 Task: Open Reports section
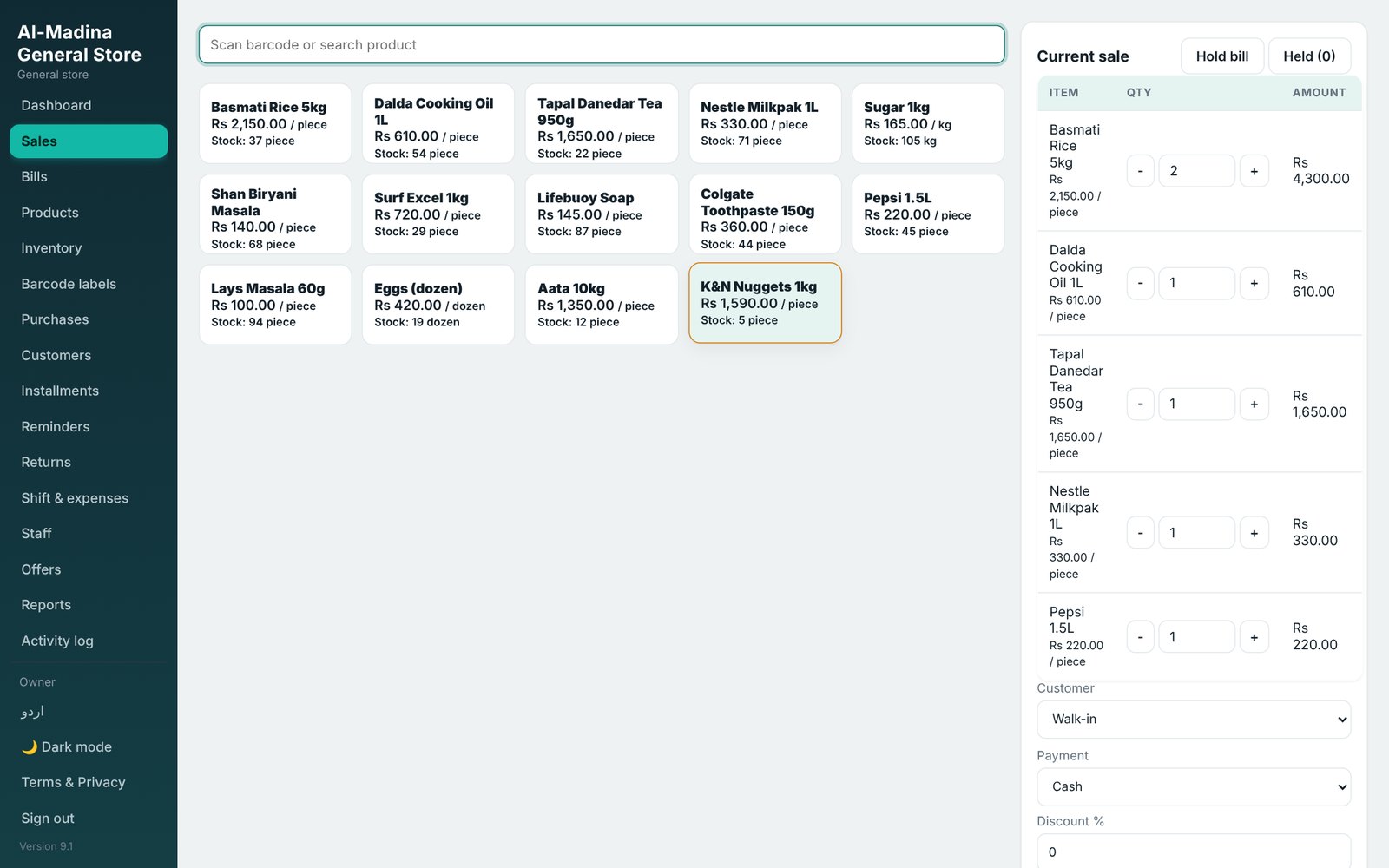point(89,605)
